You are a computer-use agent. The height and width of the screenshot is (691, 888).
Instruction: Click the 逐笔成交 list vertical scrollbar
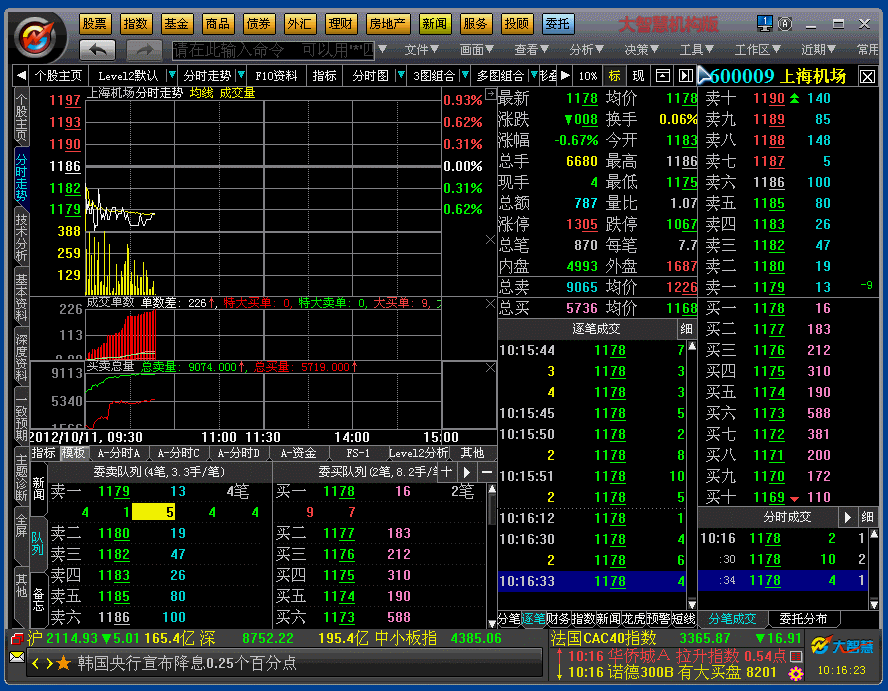[x=691, y=476]
